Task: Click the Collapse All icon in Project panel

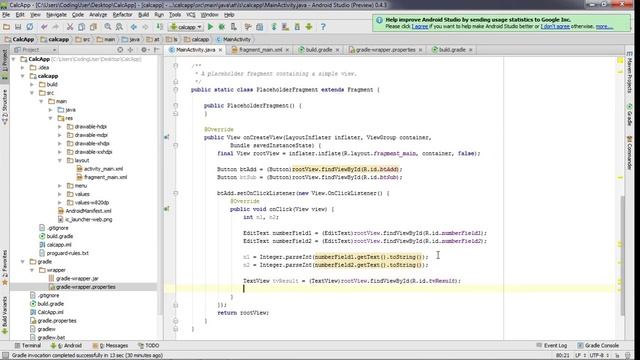Action: tap(130, 50)
